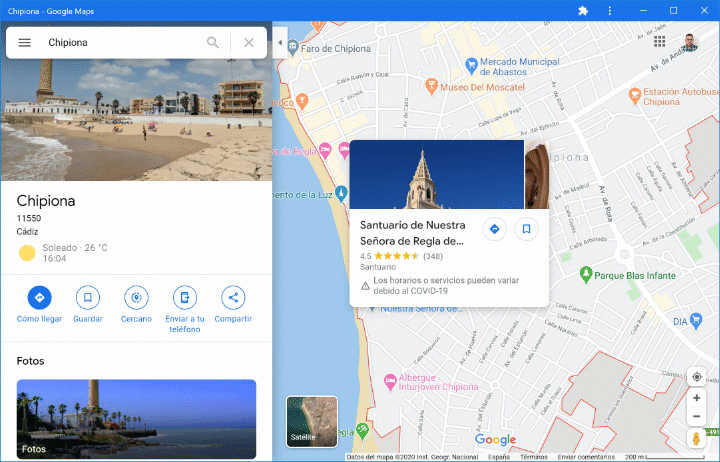Open the extensions puzzle icon in title bar
The image size is (720, 462).
[583, 11]
